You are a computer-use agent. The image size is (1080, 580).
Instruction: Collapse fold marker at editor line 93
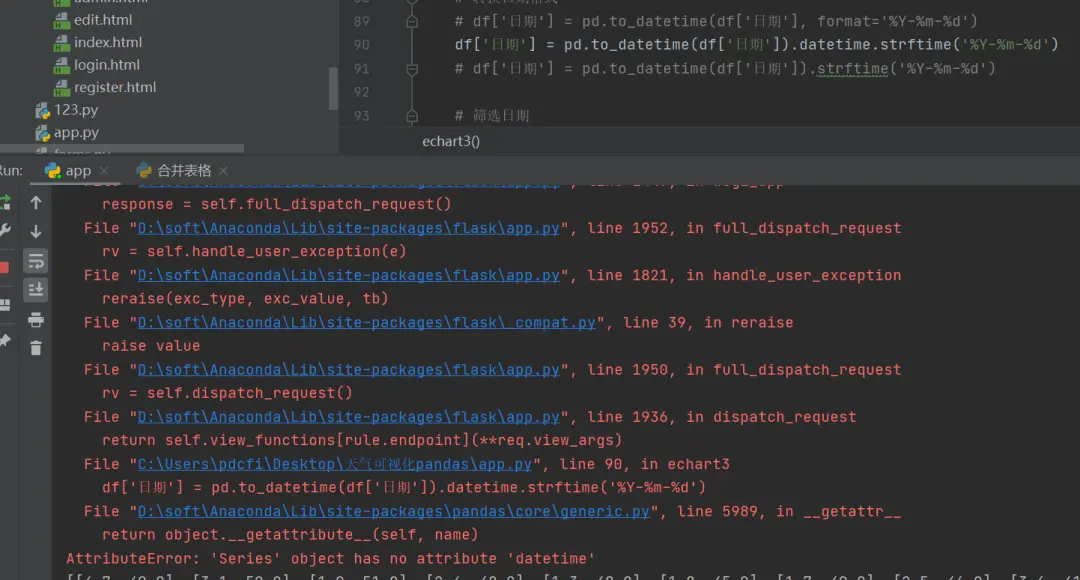[x=412, y=116]
